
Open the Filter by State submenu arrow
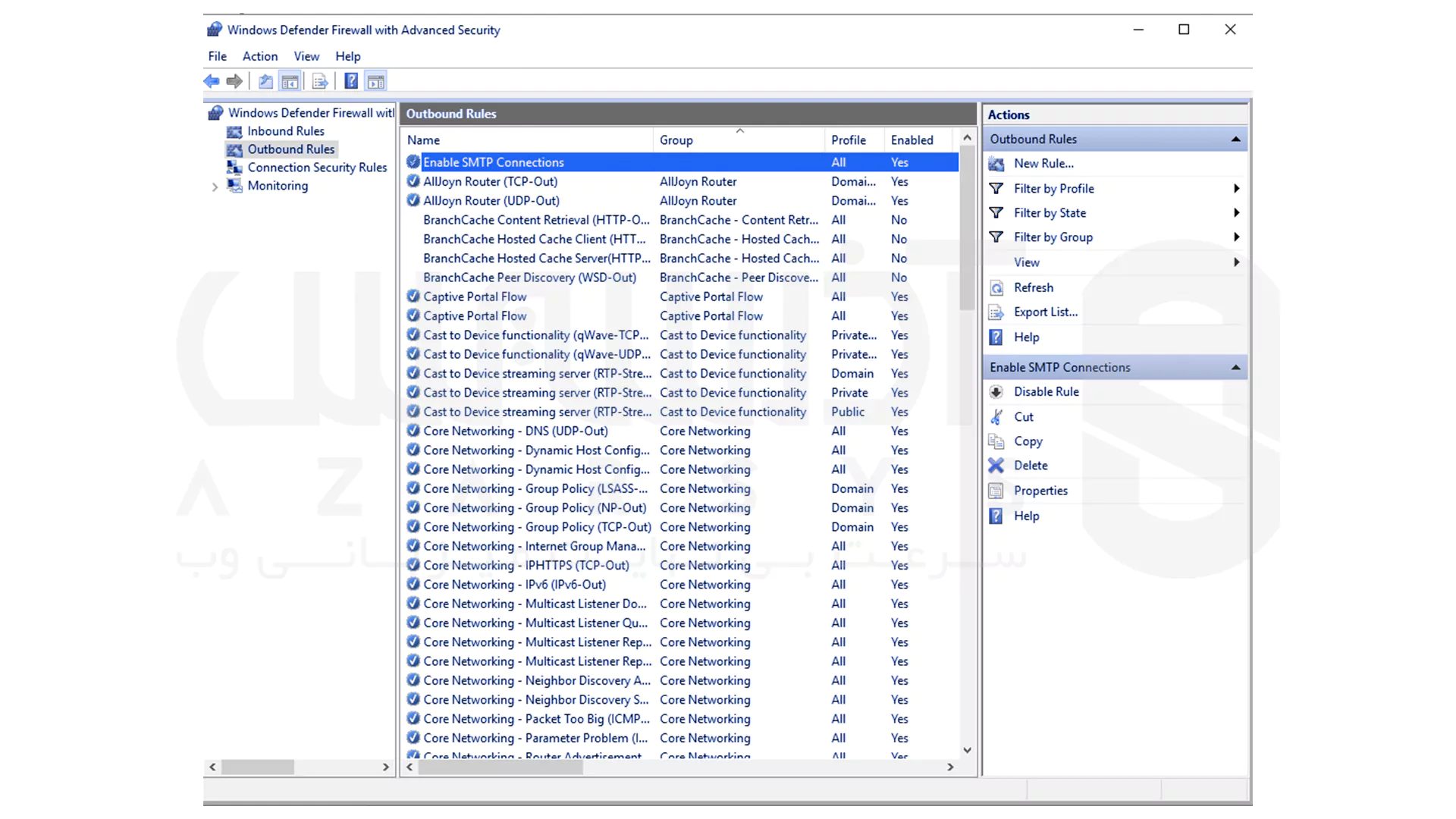(x=1236, y=213)
